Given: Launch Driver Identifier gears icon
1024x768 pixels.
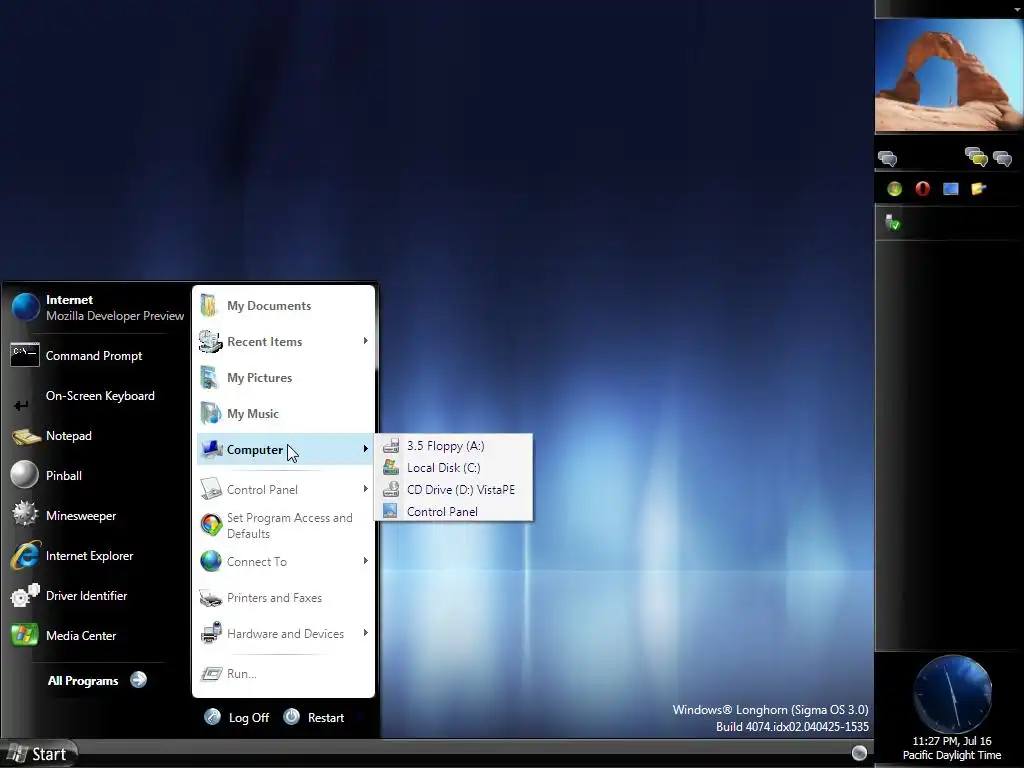Looking at the screenshot, I should (25, 595).
